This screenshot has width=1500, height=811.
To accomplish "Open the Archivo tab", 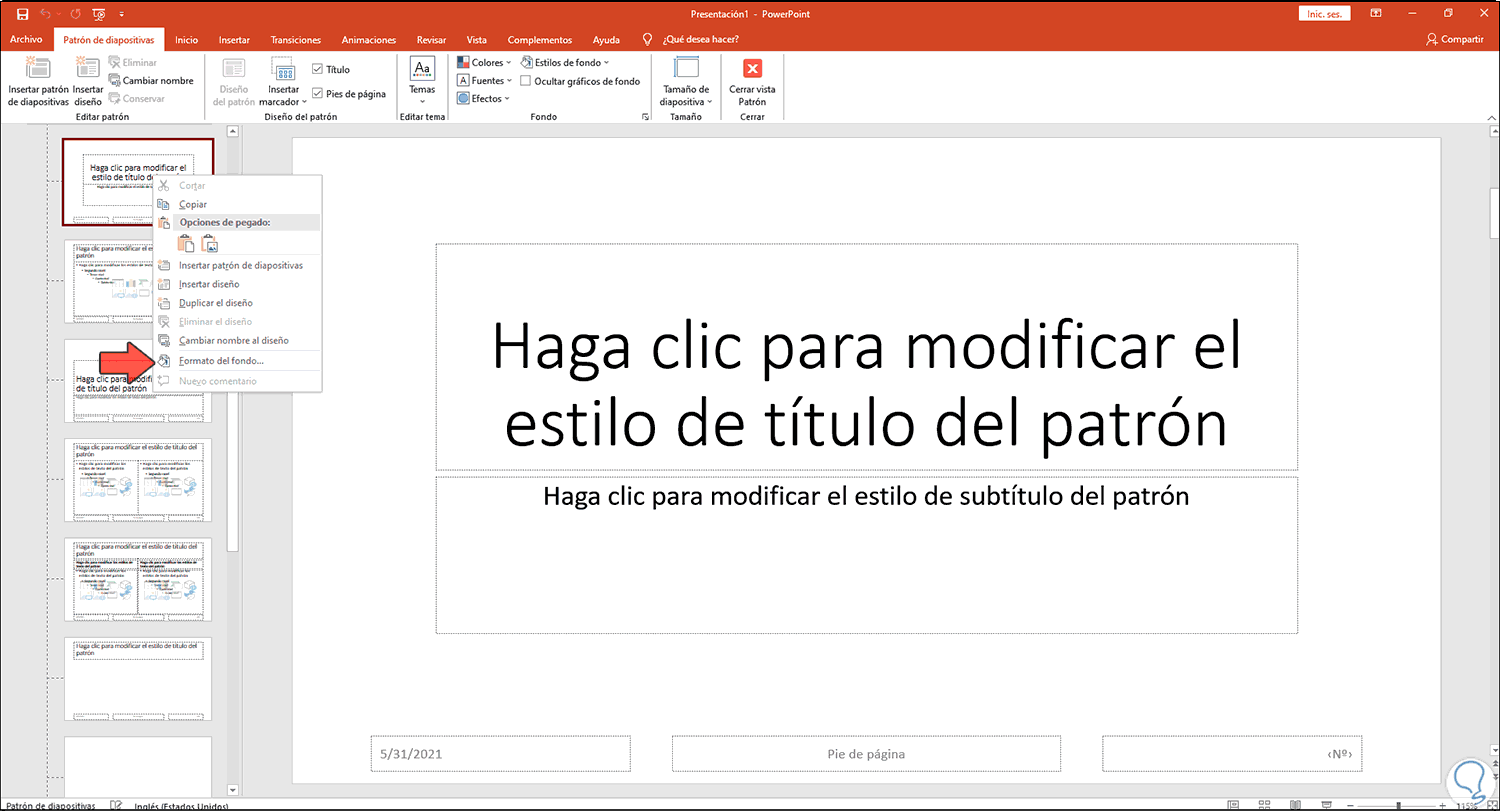I will tap(26, 40).
